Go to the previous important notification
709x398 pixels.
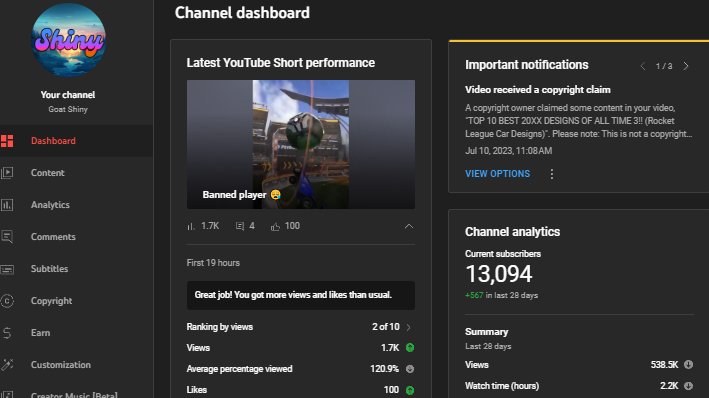[x=643, y=66]
